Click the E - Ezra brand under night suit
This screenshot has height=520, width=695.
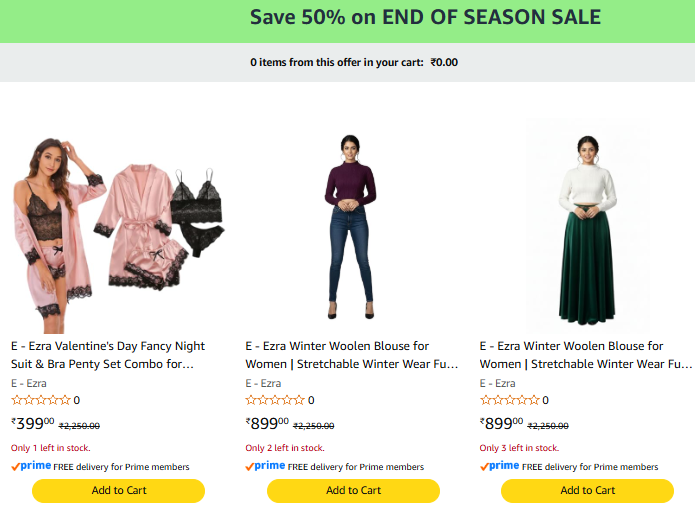click(29, 383)
